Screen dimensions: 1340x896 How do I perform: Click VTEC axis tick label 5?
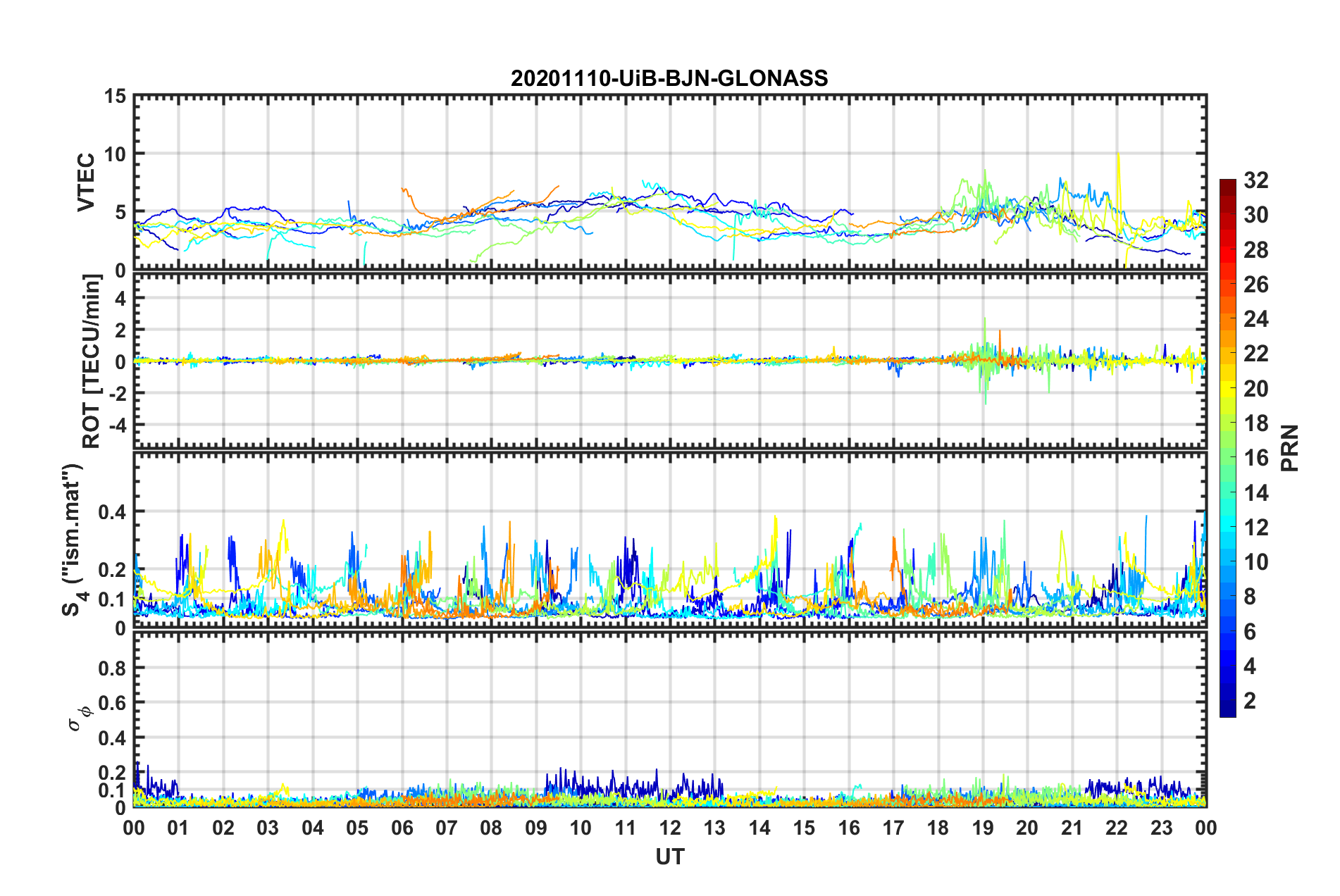click(120, 212)
